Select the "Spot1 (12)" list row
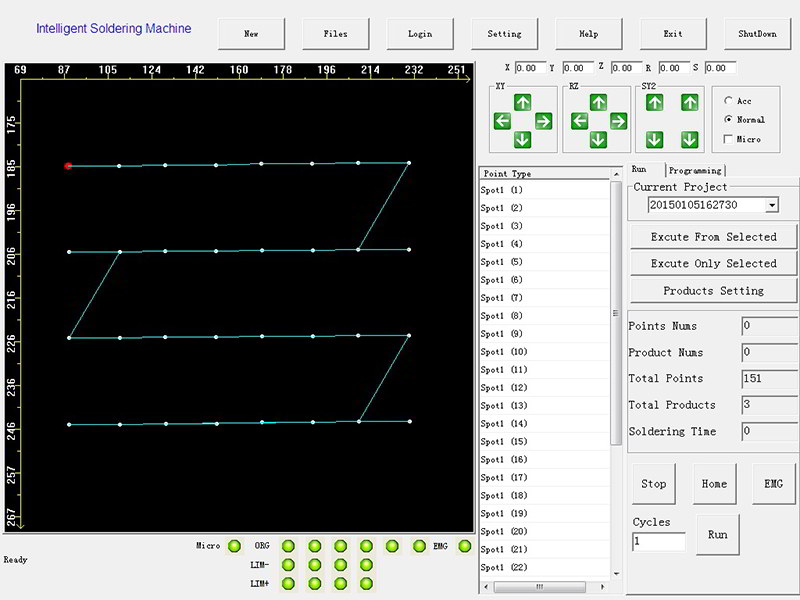The height and width of the screenshot is (600, 800). tap(545, 388)
